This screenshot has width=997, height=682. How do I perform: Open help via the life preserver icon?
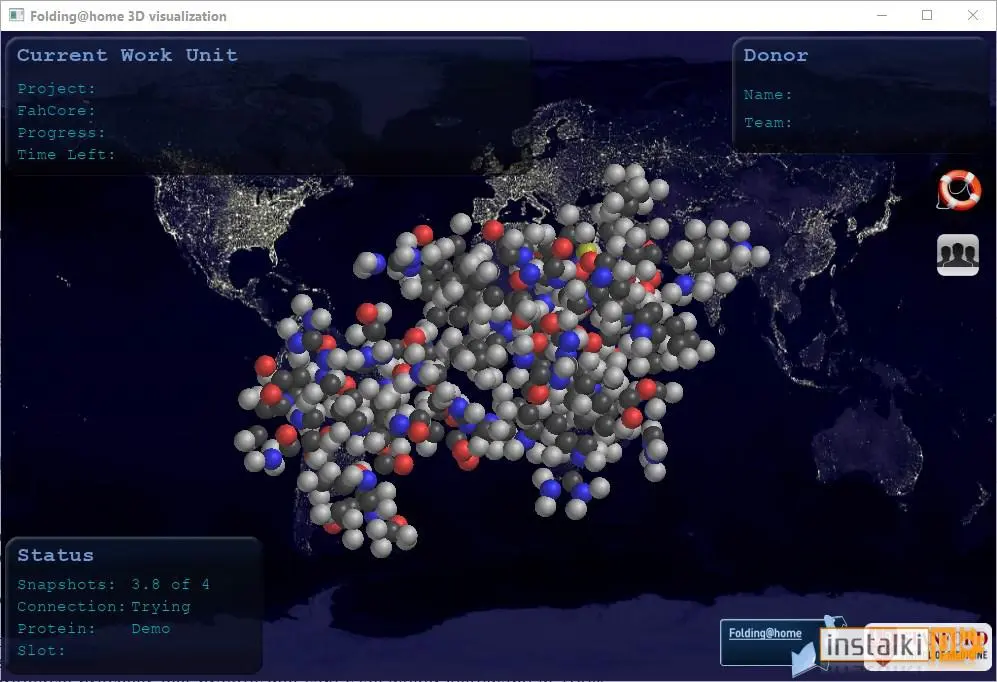pyautogui.click(x=959, y=190)
